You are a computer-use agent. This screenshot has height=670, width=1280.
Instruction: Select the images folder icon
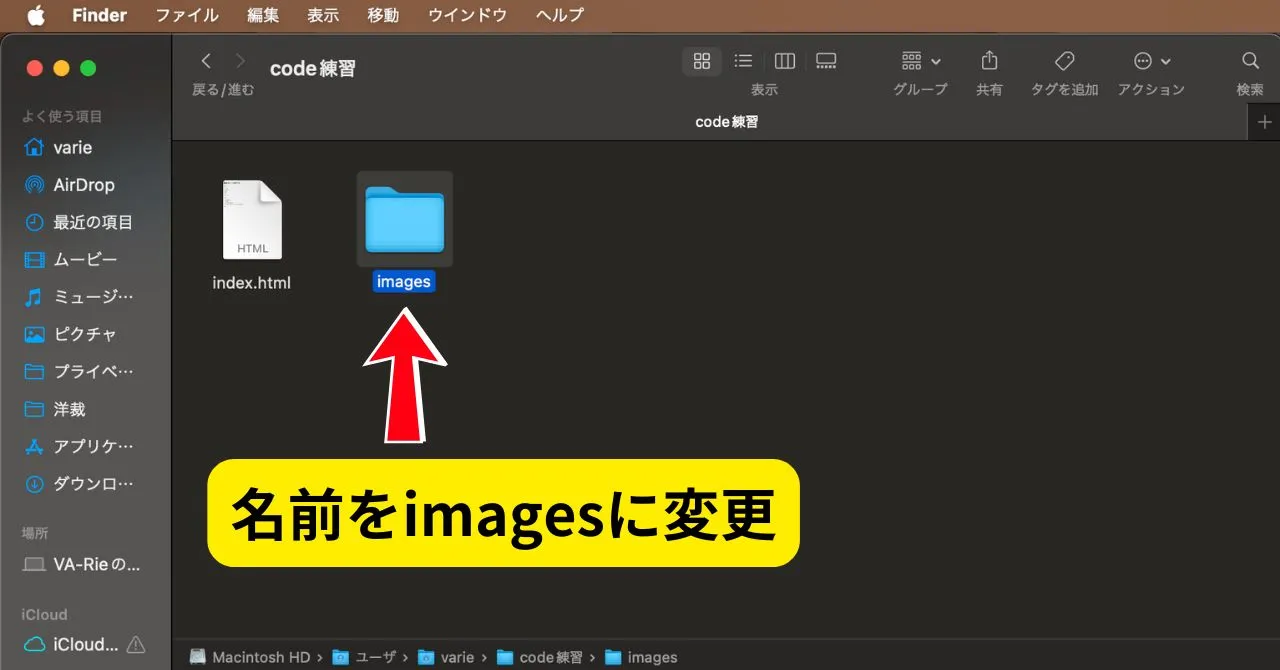coord(404,219)
